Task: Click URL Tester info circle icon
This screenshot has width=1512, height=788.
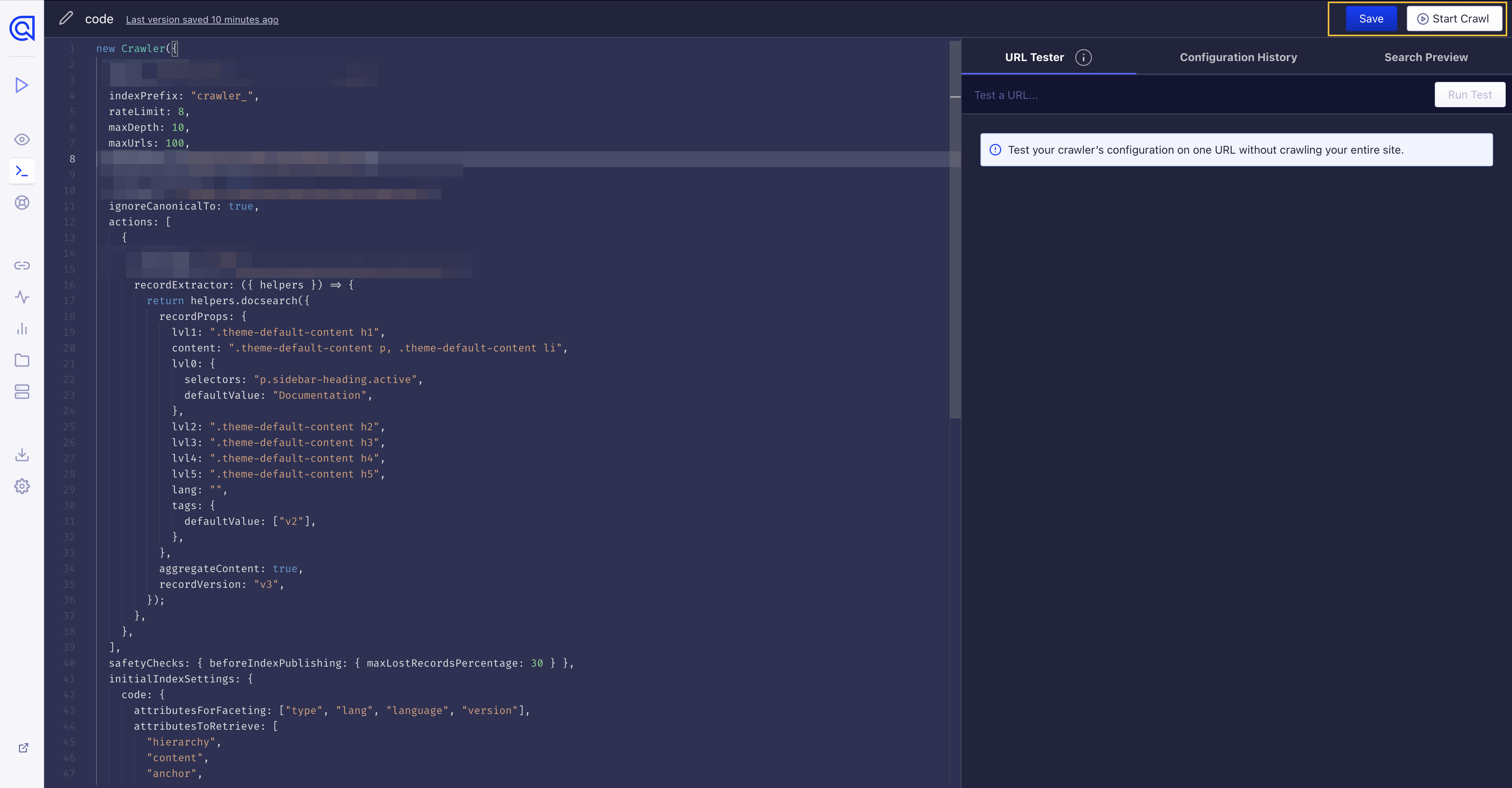Action: (1083, 58)
